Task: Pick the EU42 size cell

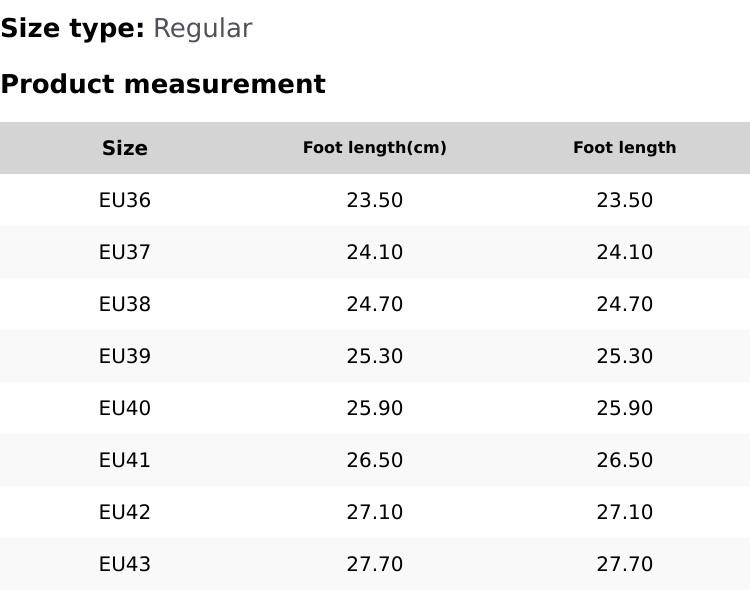Action: (125, 512)
